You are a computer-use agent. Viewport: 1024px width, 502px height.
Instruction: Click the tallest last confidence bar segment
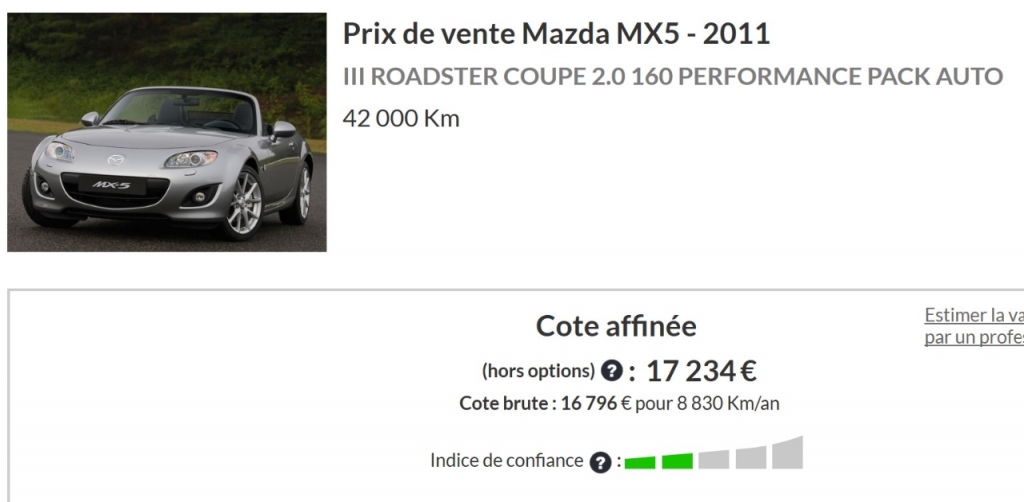(x=787, y=452)
